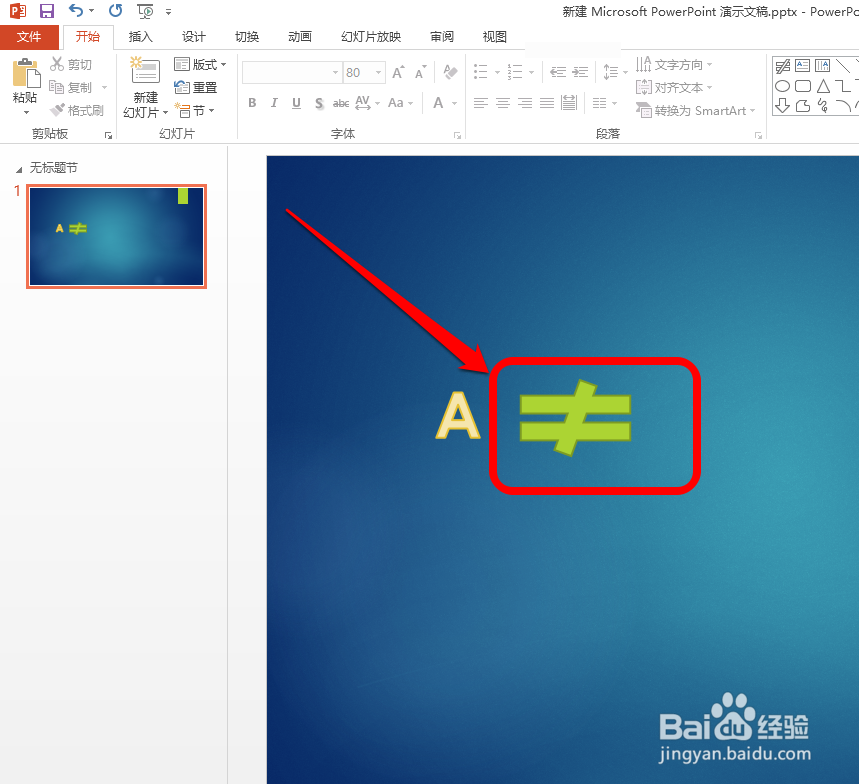
Task: Select the triangle shape
Action: click(823, 86)
